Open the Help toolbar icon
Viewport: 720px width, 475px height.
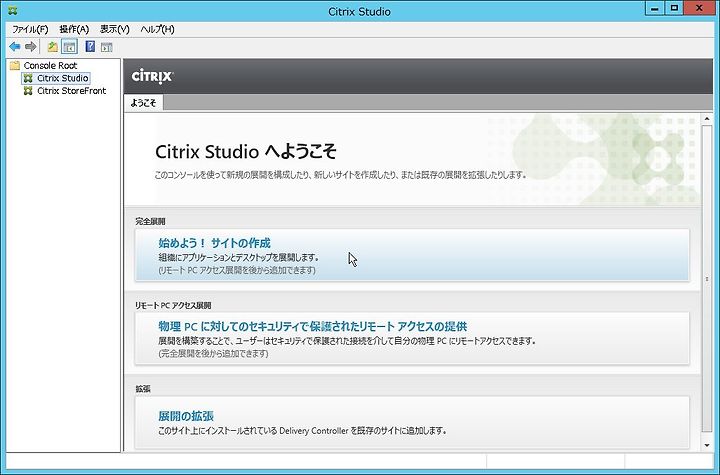coord(90,46)
